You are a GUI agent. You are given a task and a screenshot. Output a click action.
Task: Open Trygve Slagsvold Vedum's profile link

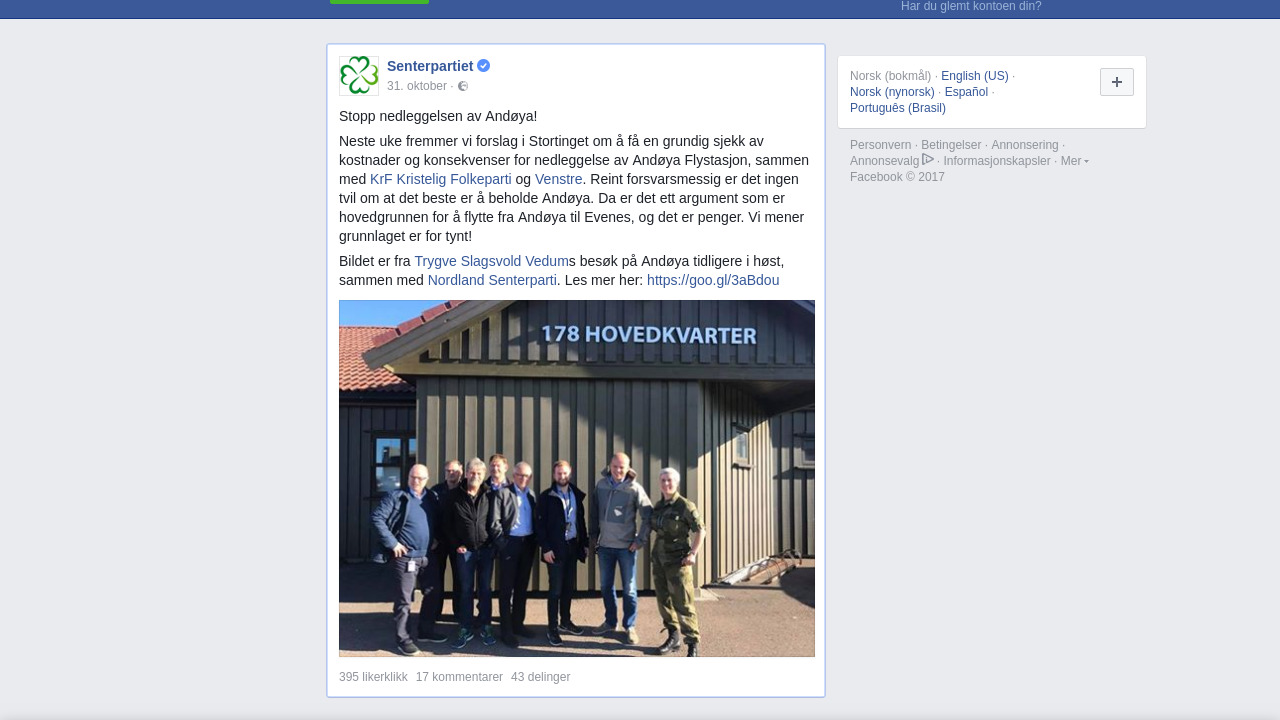491,261
